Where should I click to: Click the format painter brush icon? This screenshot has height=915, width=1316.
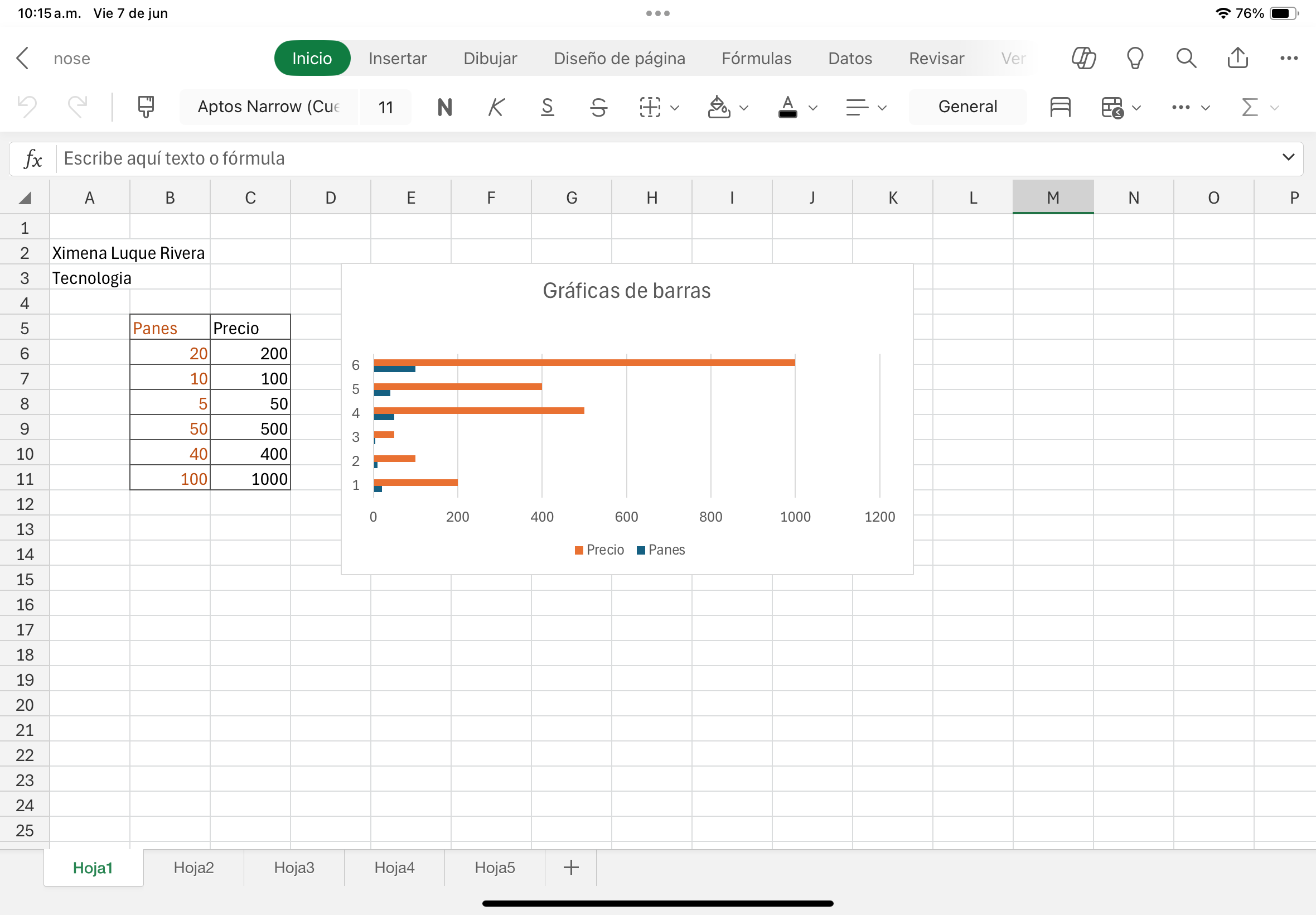146,107
